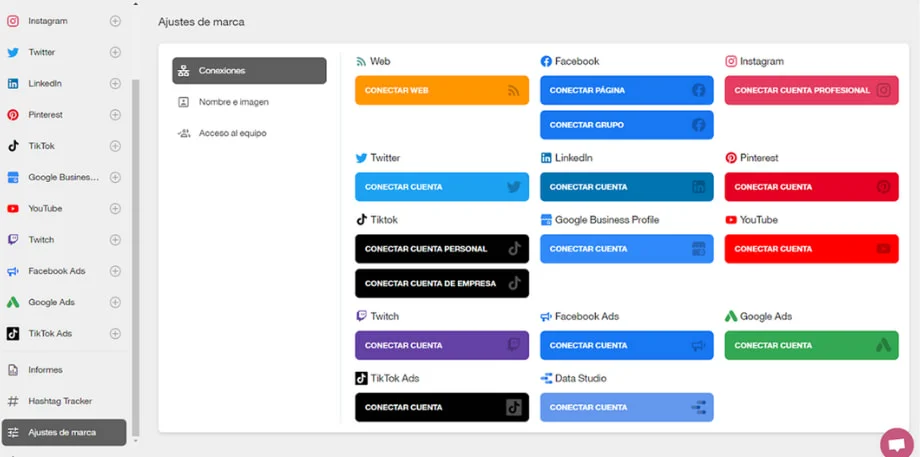
Task: Connect the TikTok Ads account
Action: click(x=442, y=407)
